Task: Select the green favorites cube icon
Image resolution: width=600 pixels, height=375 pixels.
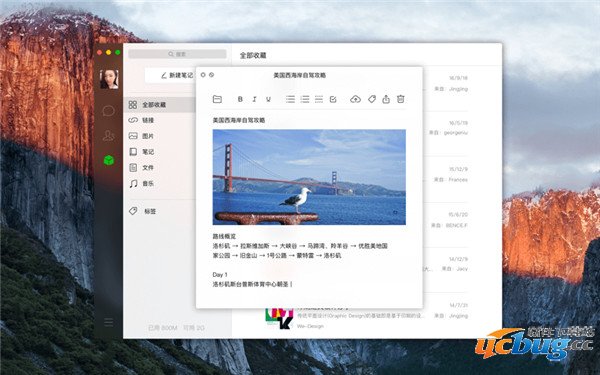Action: click(109, 160)
